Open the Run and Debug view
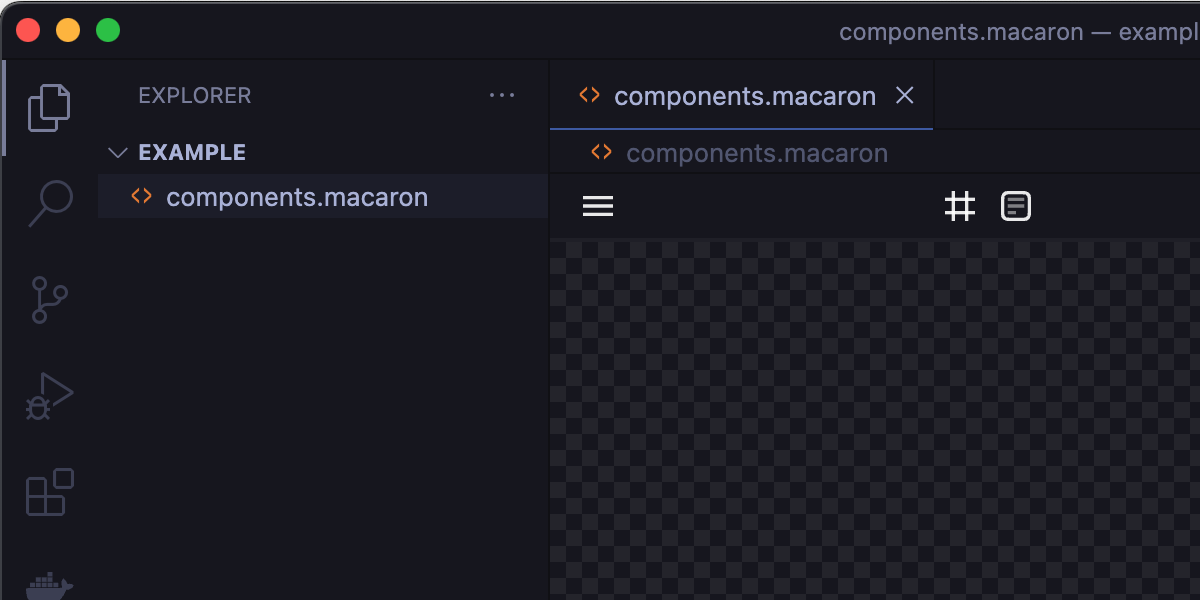 pyautogui.click(x=48, y=396)
